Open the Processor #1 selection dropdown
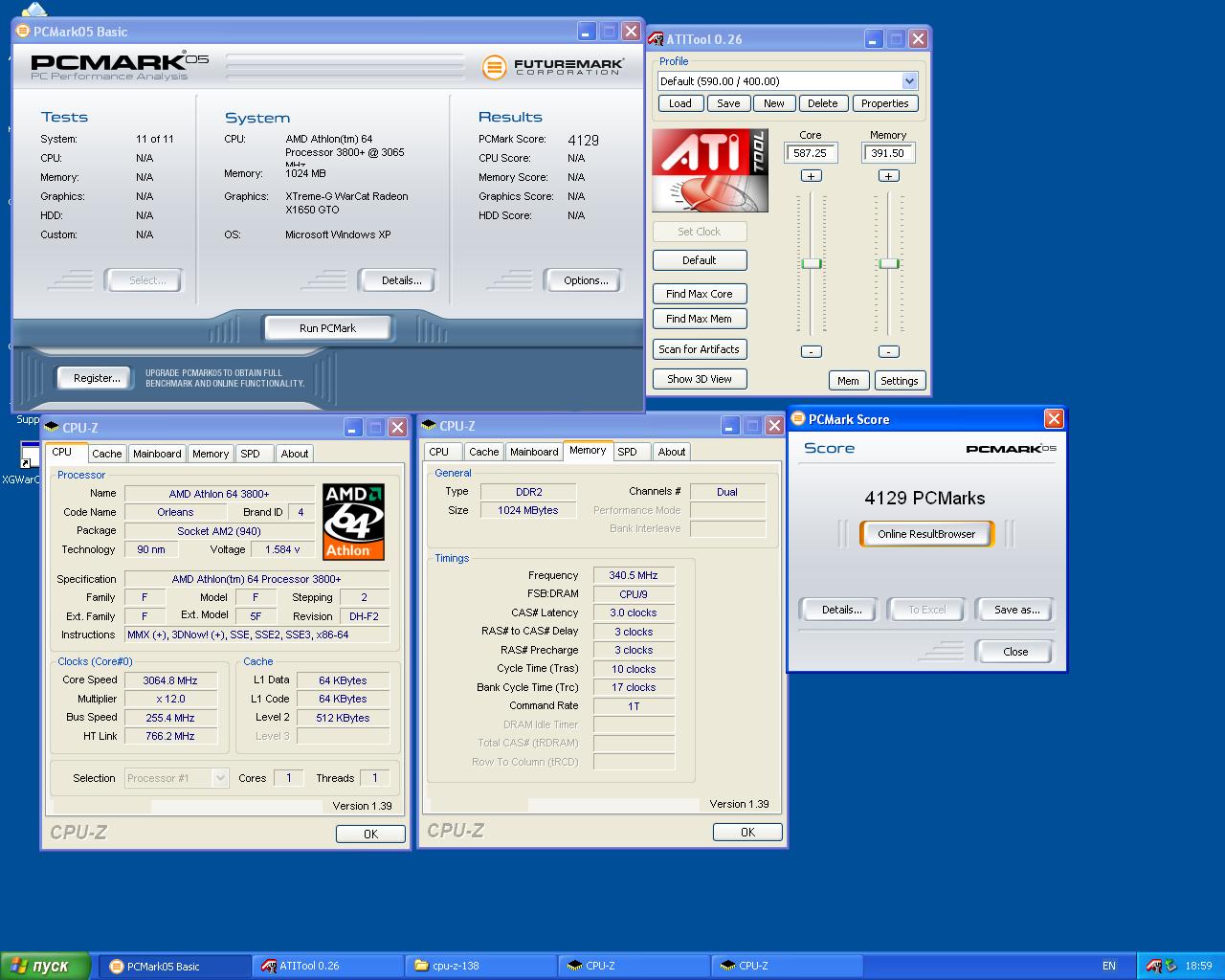Image resolution: width=1225 pixels, height=980 pixels. [x=220, y=778]
